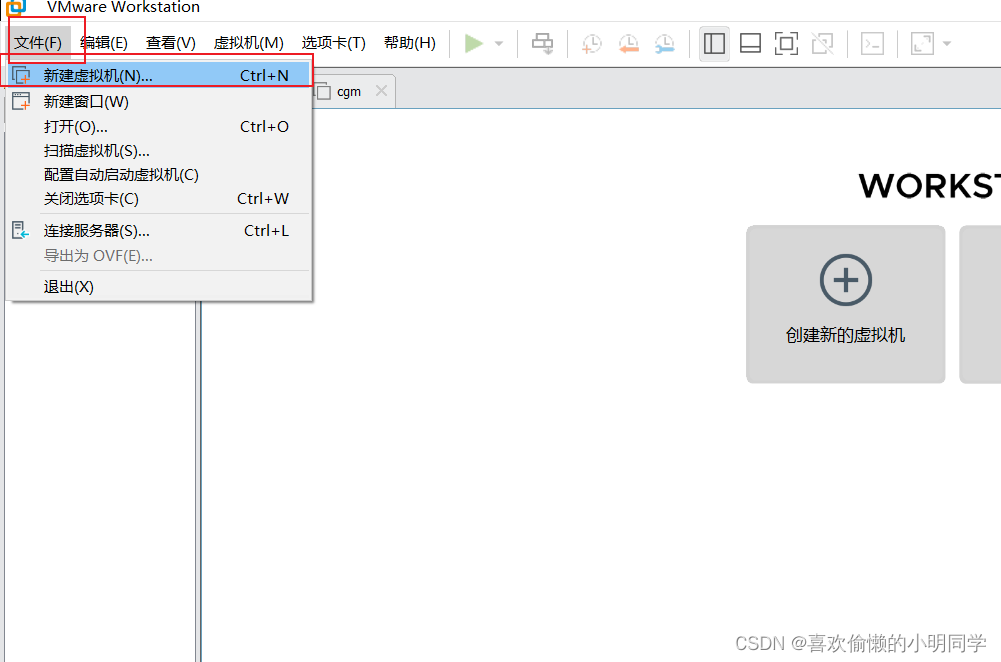
Task: Select 扫描虚拟机(S)... entry
Action: [158, 151]
